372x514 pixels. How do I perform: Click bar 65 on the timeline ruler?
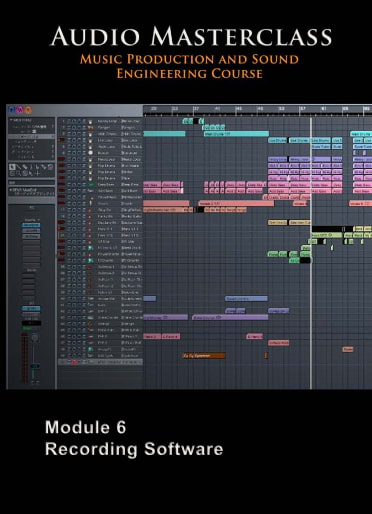click(x=345, y=109)
